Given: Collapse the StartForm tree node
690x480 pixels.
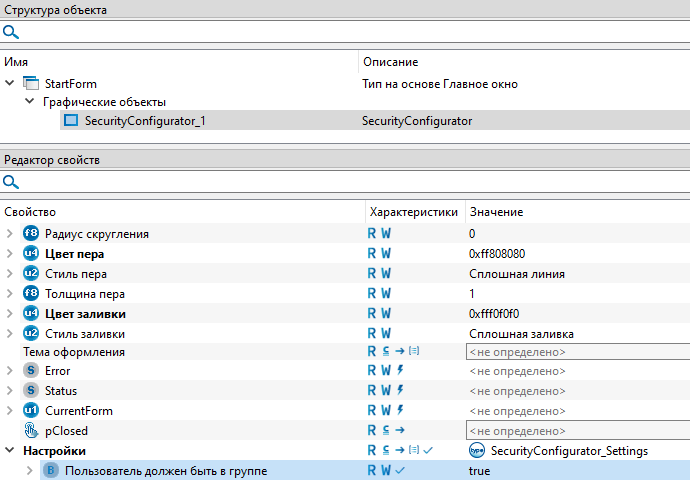Looking at the screenshot, I should tap(10, 83).
